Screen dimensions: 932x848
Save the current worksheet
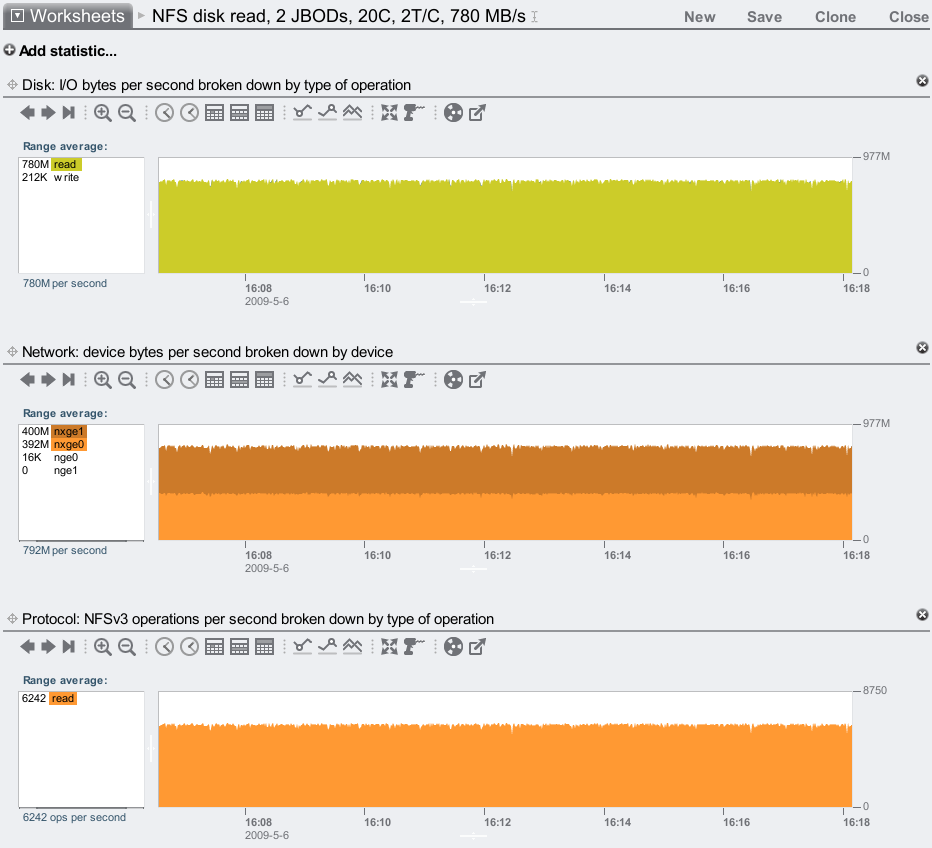(764, 17)
